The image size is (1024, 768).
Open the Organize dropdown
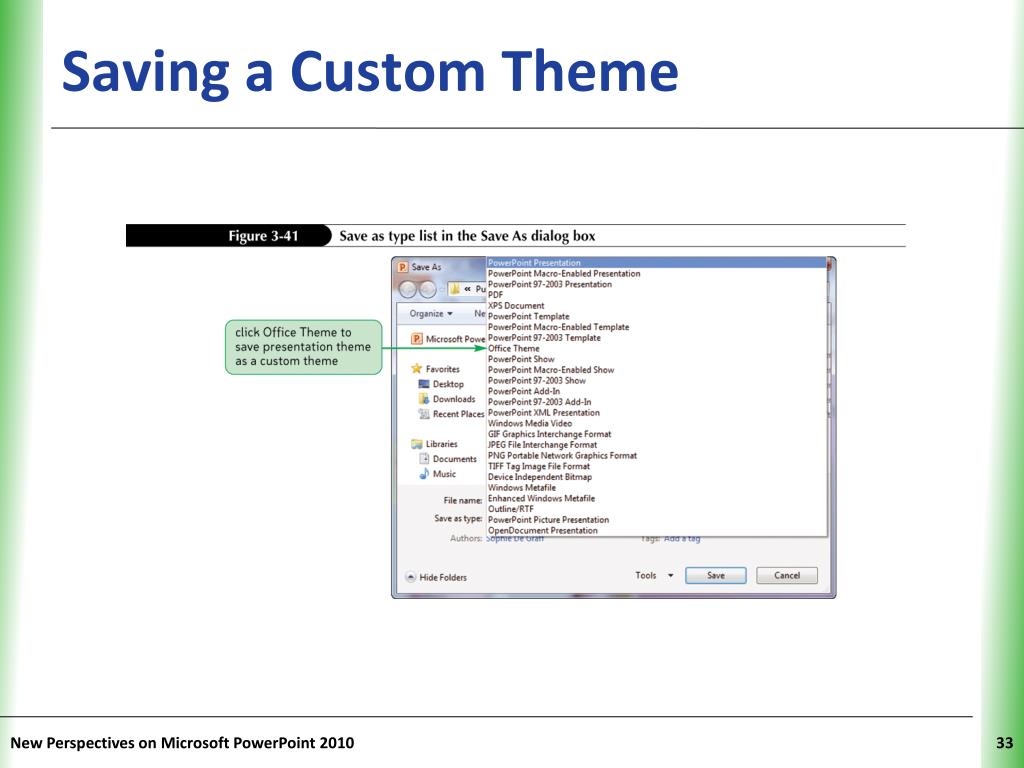431,313
